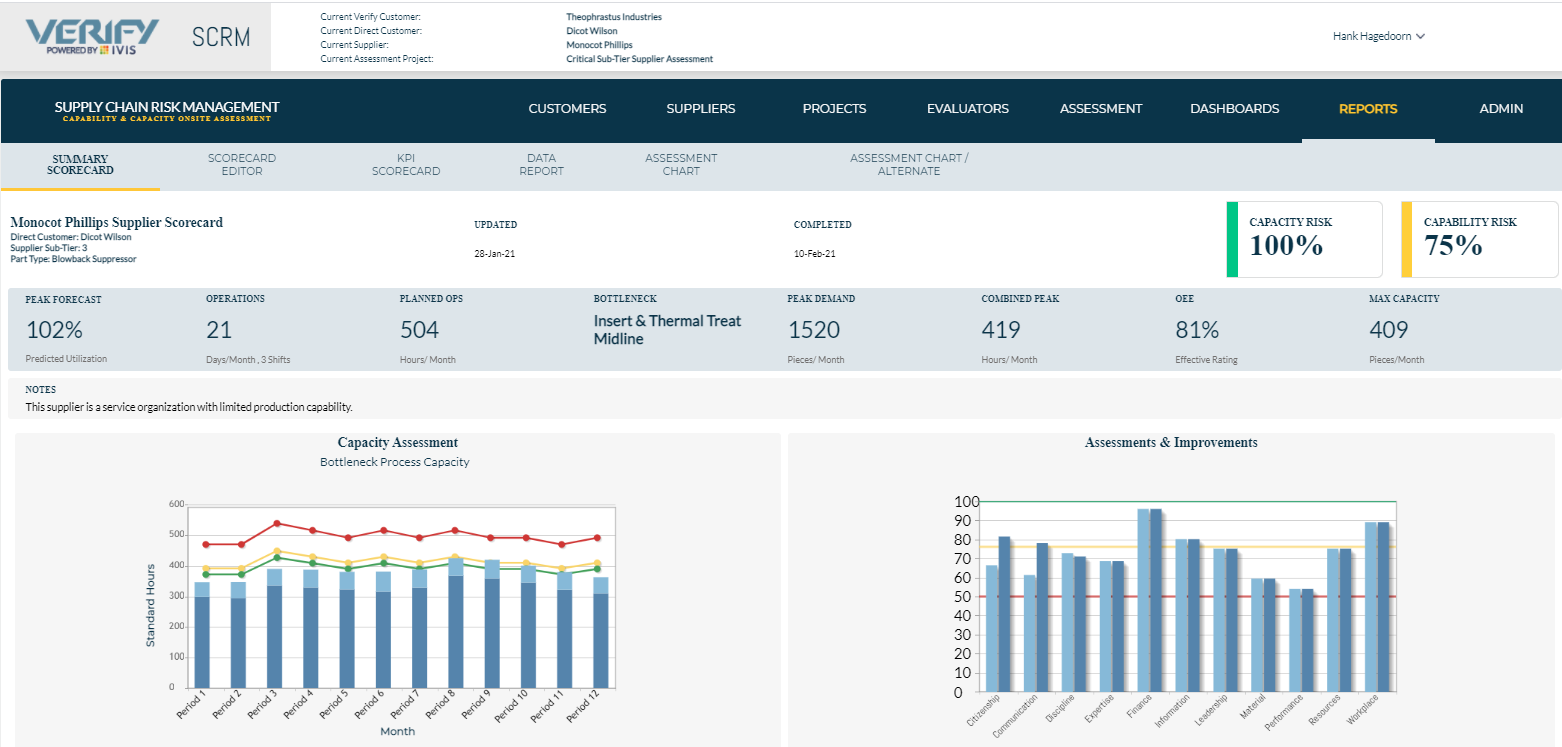Open the CUSTOMERS section
Viewport: 1562px width, 747px height.
567,108
